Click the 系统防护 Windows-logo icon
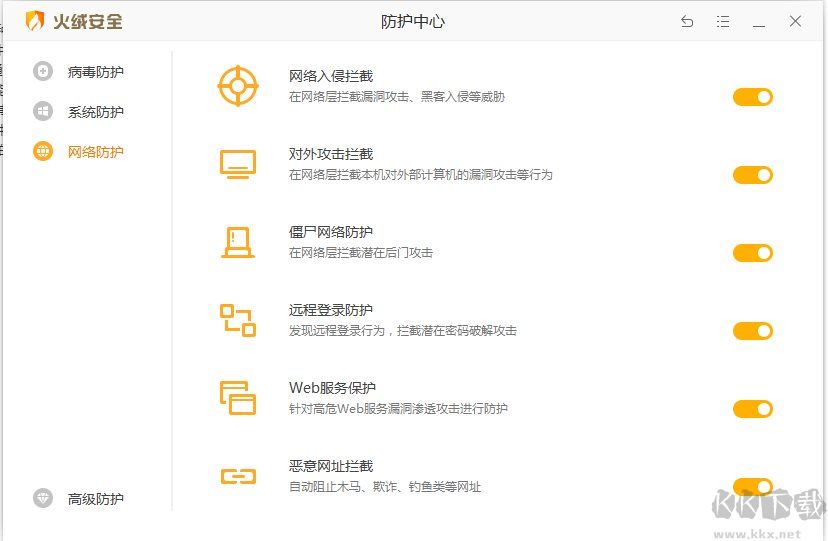828x541 pixels. [43, 111]
